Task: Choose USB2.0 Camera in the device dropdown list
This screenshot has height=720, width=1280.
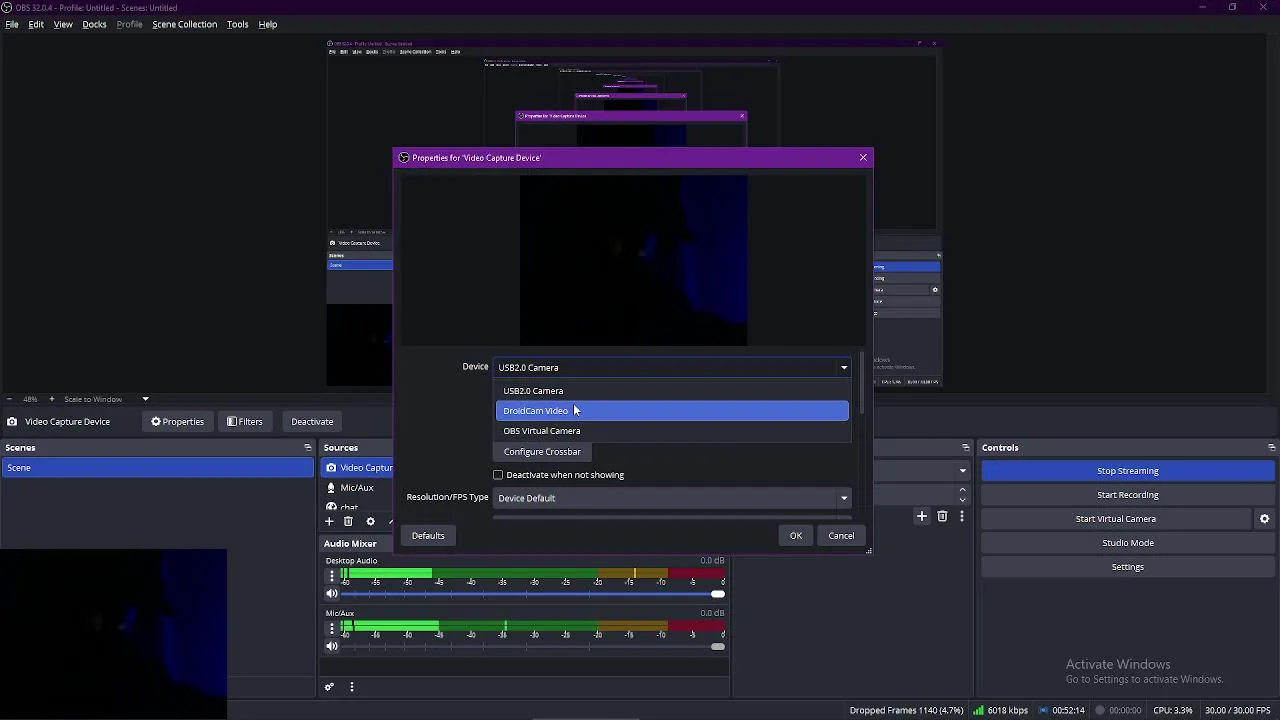Action: click(x=672, y=391)
